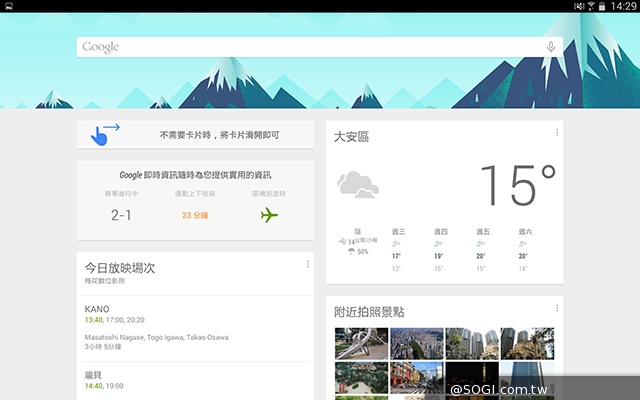Tap the 2-1 match score example
Viewport: 640px width, 400px height.
[x=121, y=215]
